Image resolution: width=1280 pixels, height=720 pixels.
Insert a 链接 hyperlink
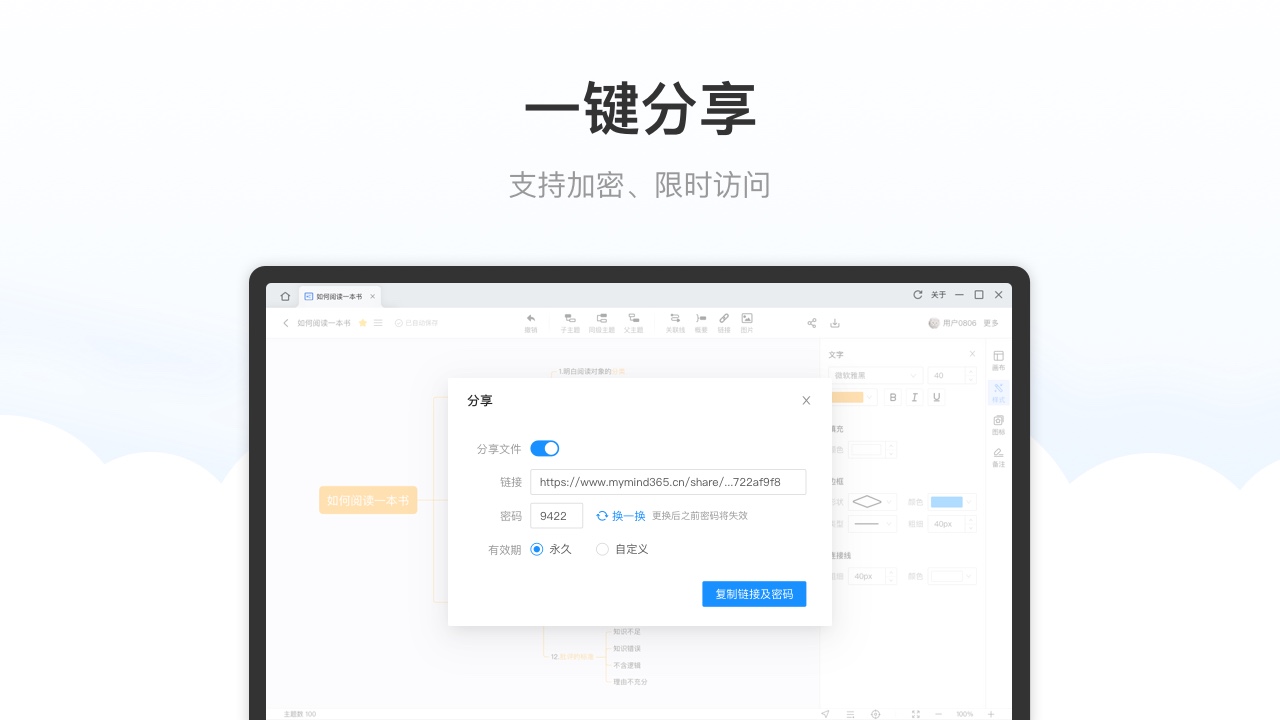click(724, 323)
